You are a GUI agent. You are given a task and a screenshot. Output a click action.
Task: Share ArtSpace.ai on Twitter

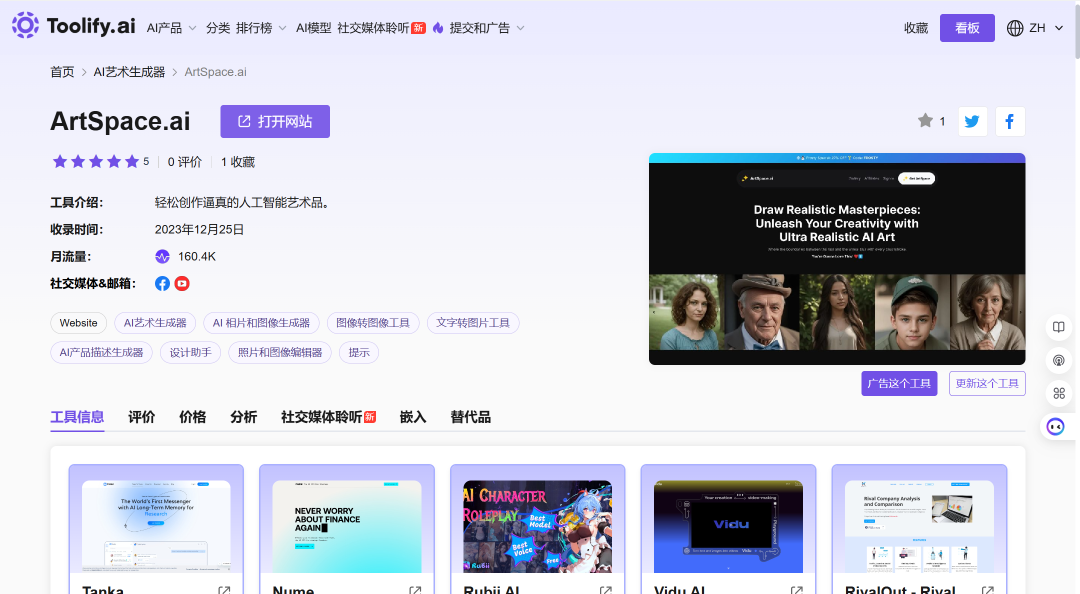point(972,121)
